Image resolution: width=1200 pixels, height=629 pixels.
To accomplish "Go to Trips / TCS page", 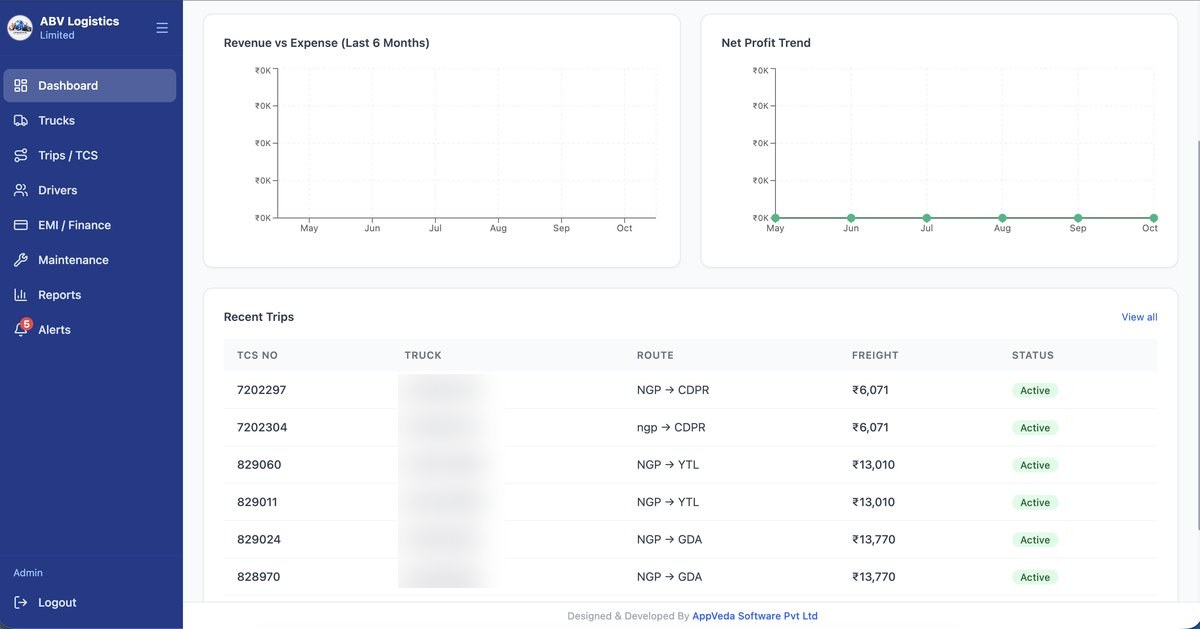I will click(90, 156).
